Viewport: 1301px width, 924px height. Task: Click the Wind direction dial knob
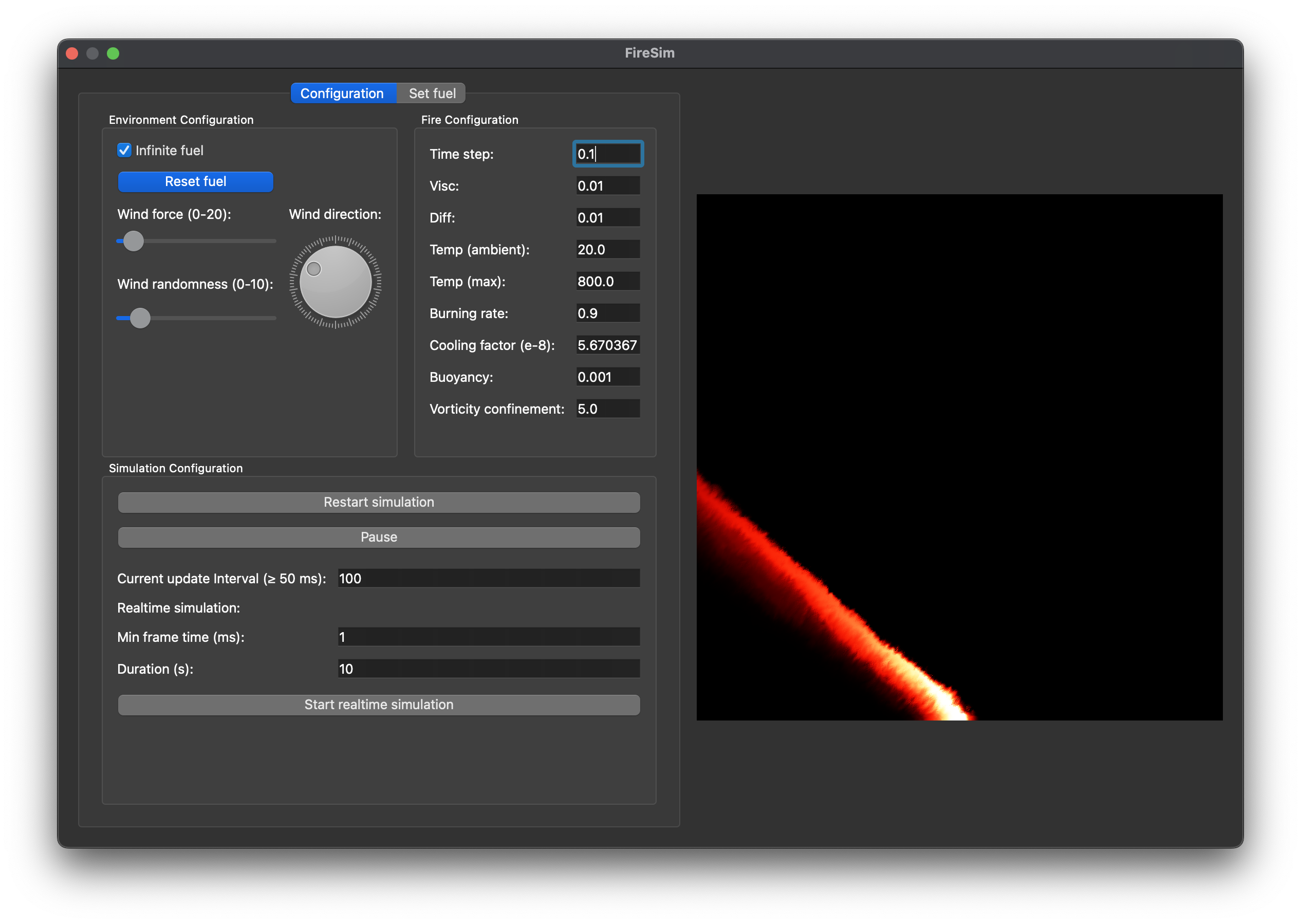[335, 282]
